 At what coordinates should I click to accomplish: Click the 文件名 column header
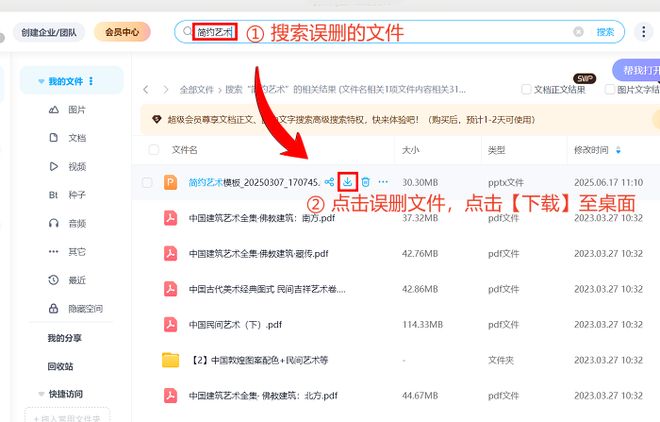[x=184, y=150]
